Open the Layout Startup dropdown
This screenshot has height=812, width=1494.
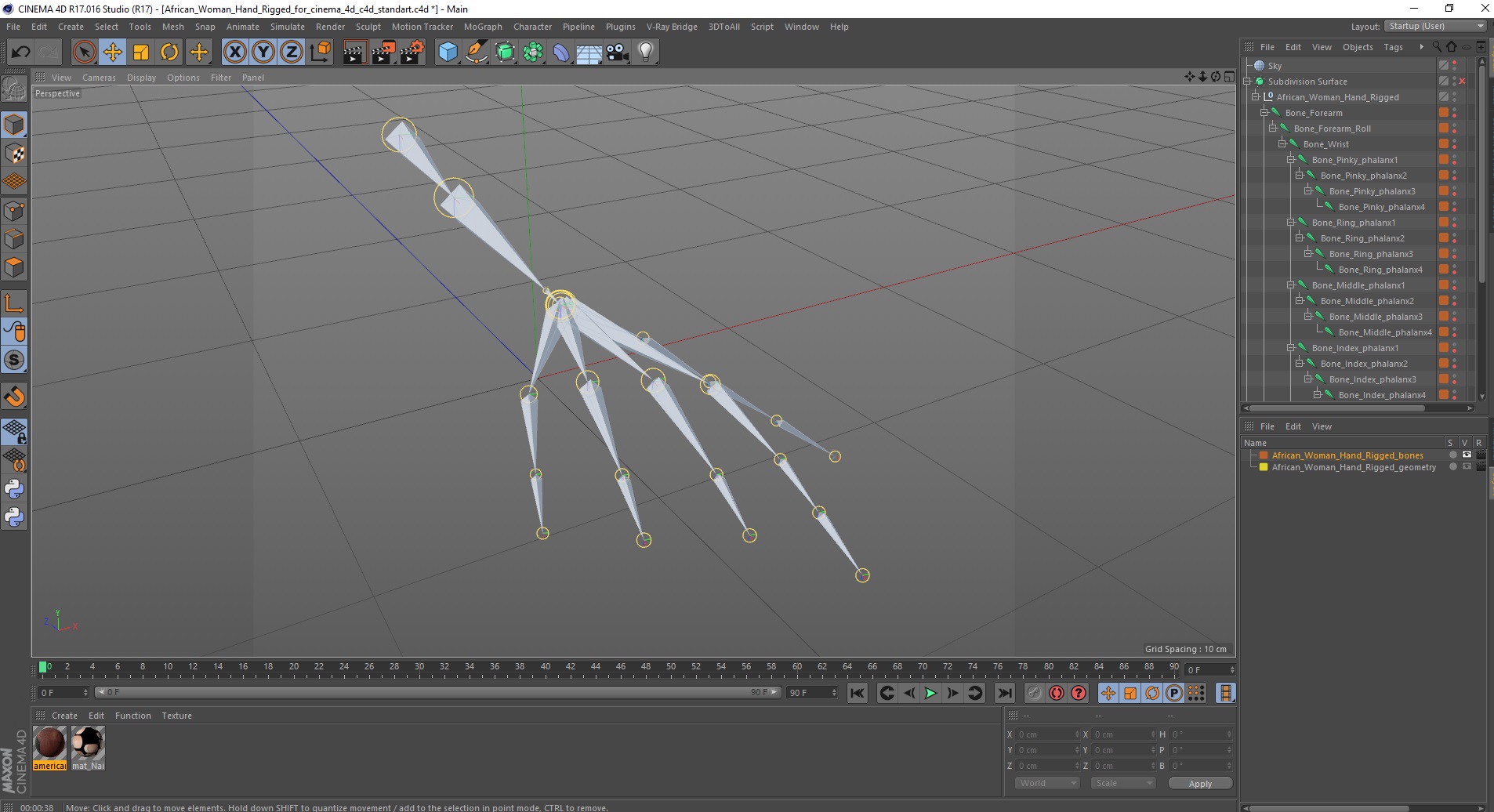coord(1436,26)
